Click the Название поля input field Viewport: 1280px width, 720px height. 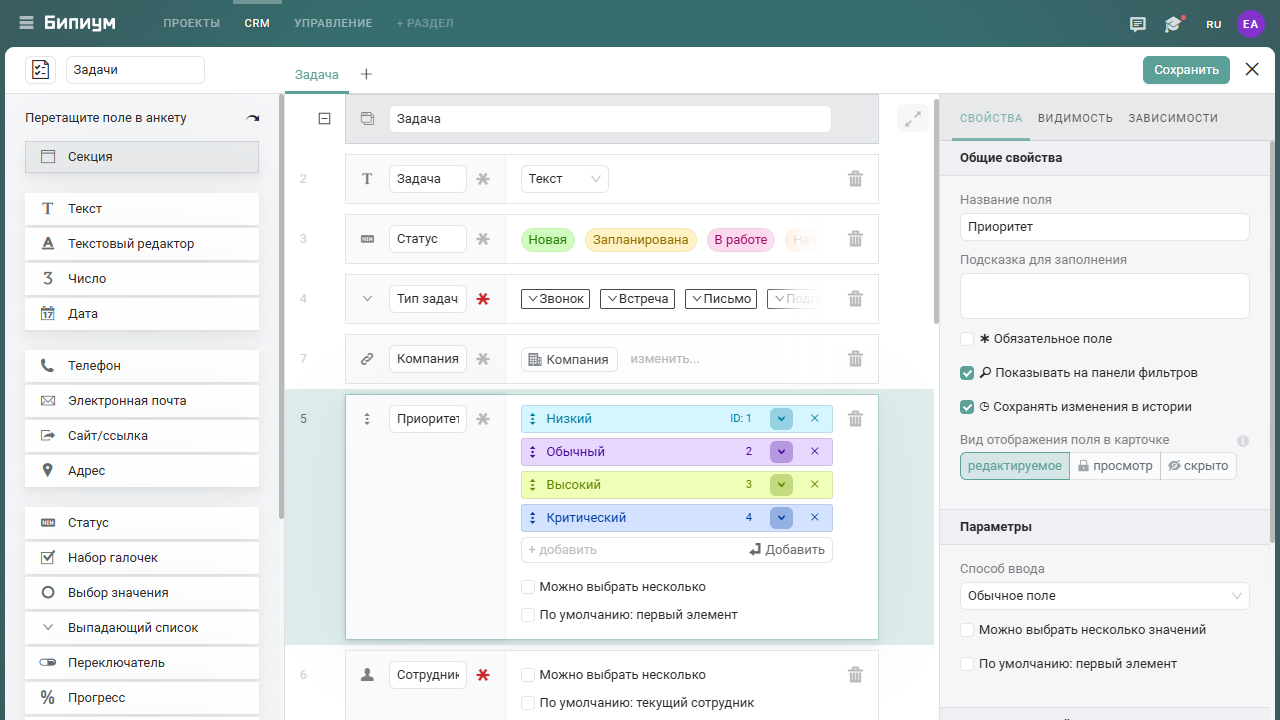(1105, 227)
